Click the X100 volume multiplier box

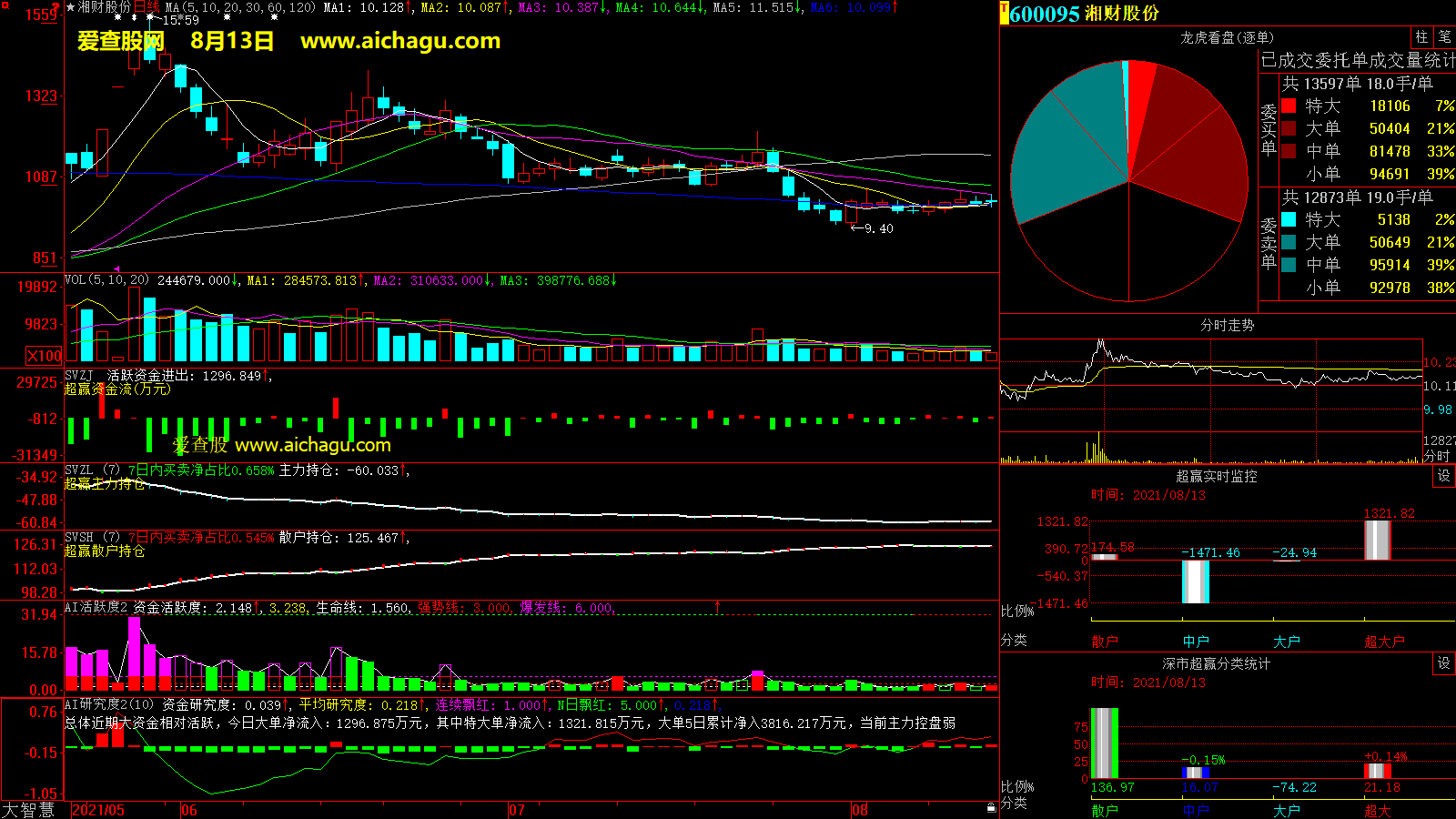pos(45,356)
